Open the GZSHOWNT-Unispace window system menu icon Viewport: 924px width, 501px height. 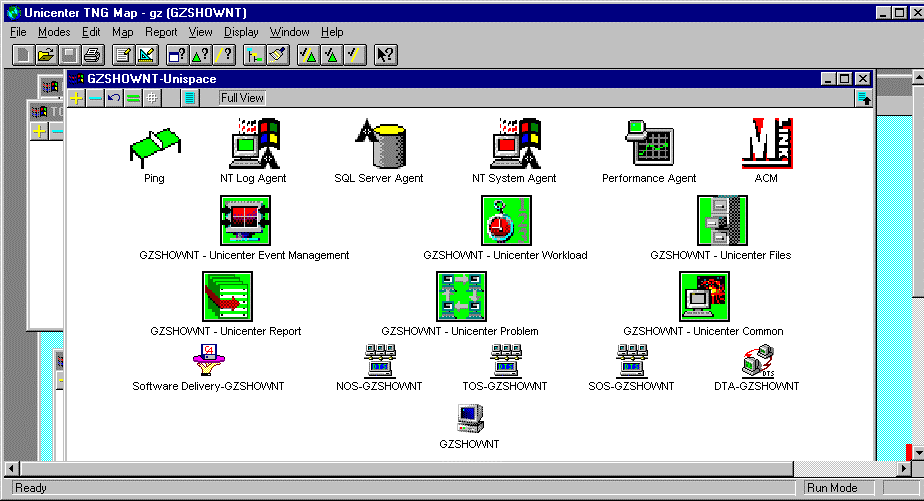pyautogui.click(x=77, y=79)
